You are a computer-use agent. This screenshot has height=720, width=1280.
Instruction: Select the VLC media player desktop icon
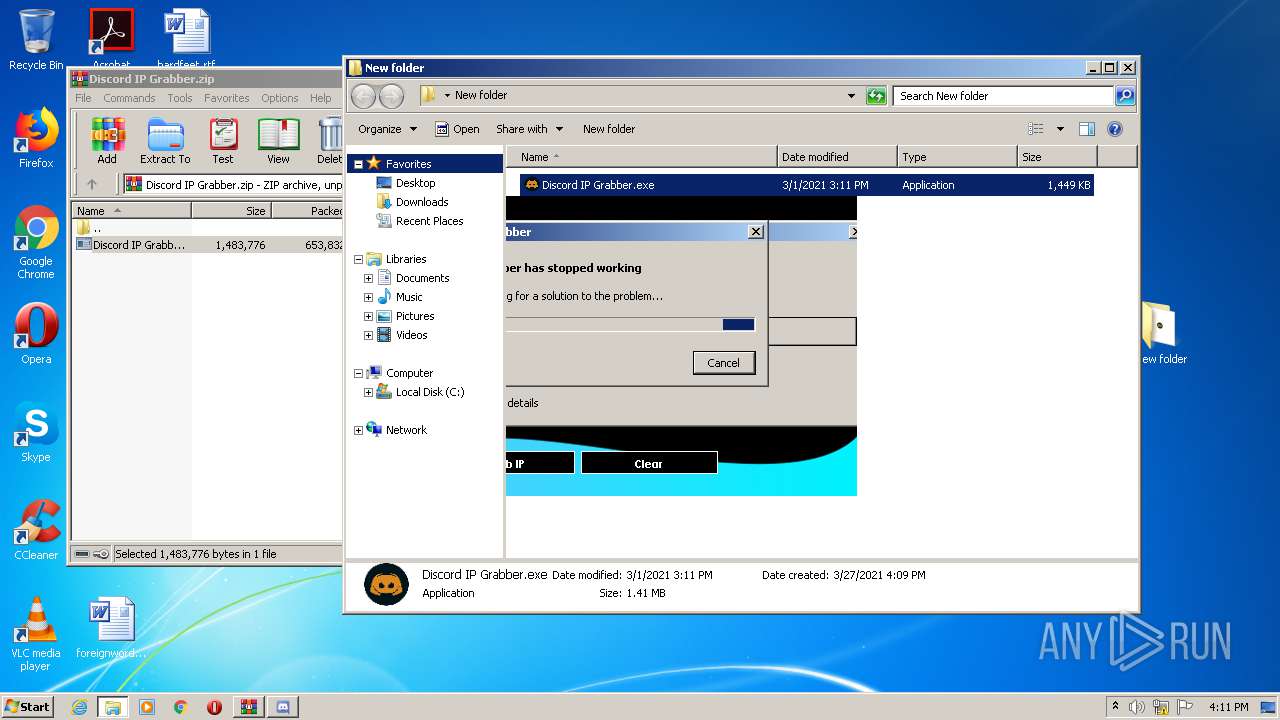click(36, 634)
